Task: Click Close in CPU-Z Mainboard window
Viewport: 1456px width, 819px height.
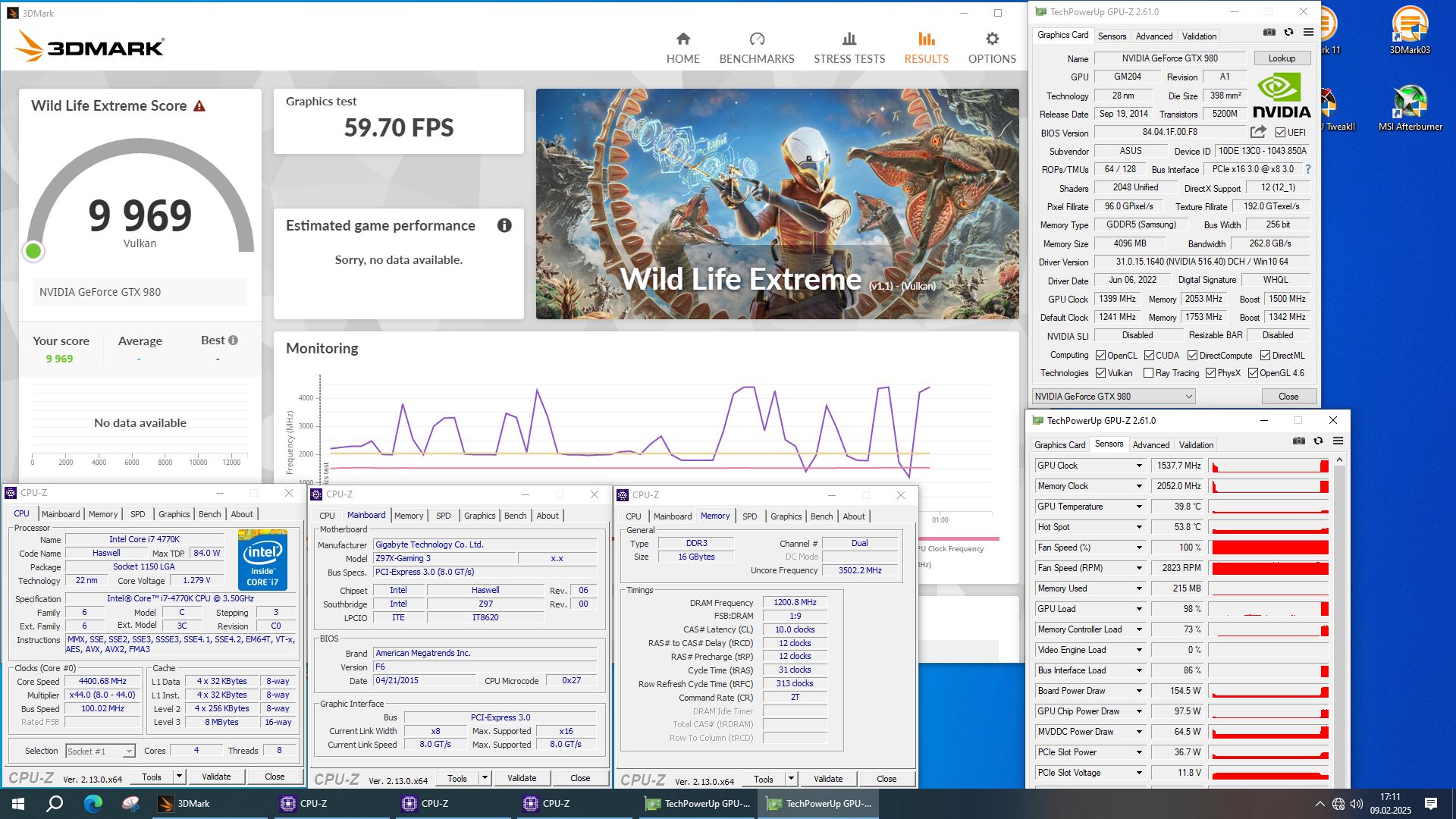Action: [579, 779]
